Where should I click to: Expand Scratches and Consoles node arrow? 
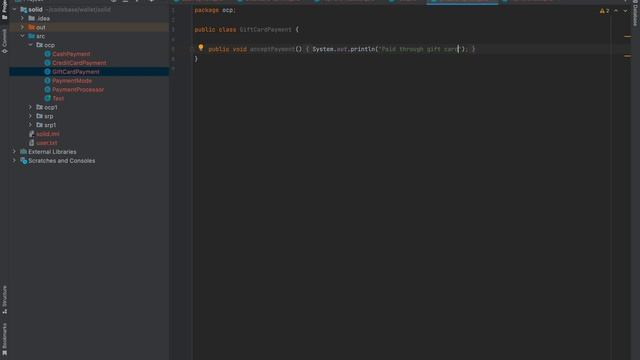[14, 161]
